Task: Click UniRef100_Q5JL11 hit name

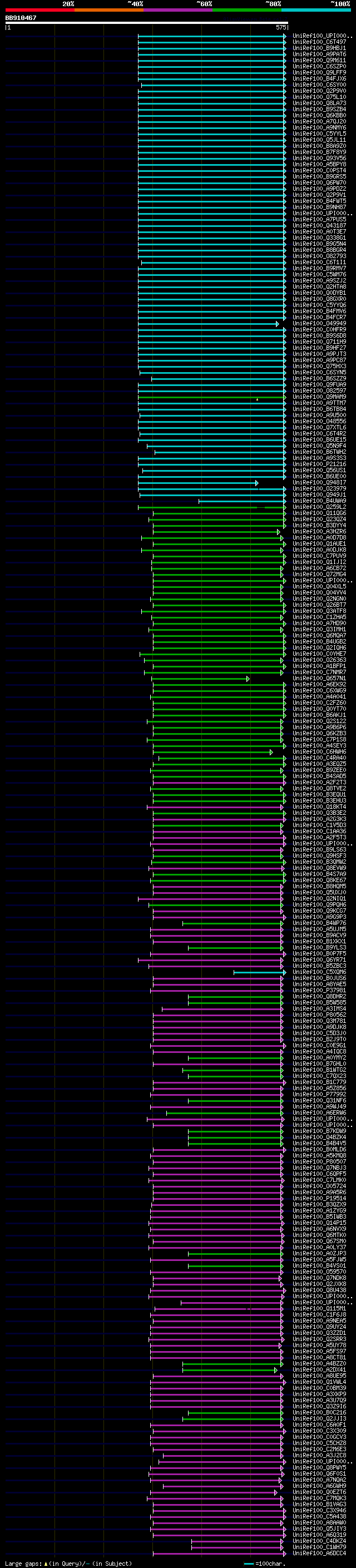Action: [319, 140]
